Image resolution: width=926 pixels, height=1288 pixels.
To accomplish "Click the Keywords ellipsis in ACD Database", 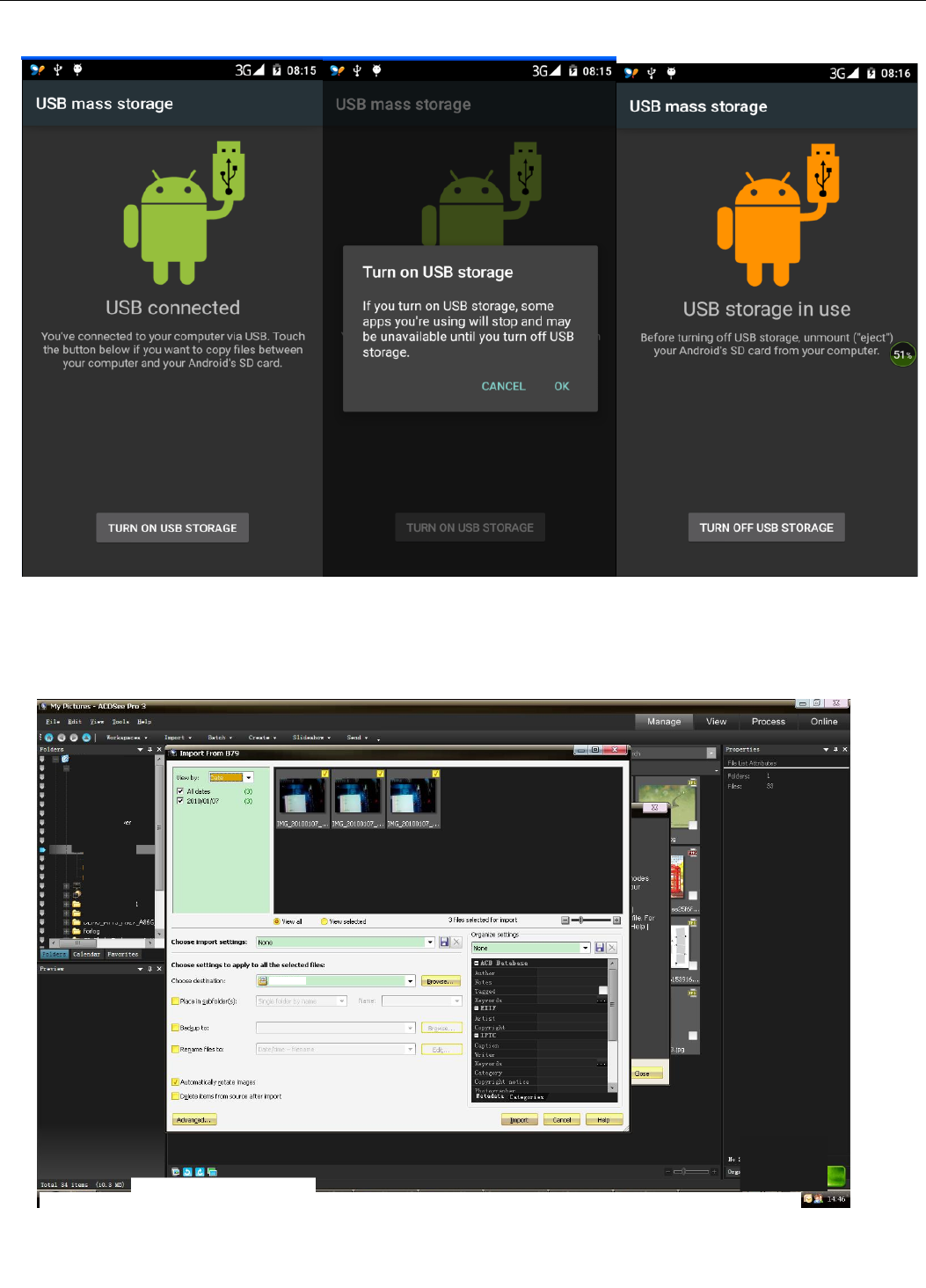I will pos(602,1001).
